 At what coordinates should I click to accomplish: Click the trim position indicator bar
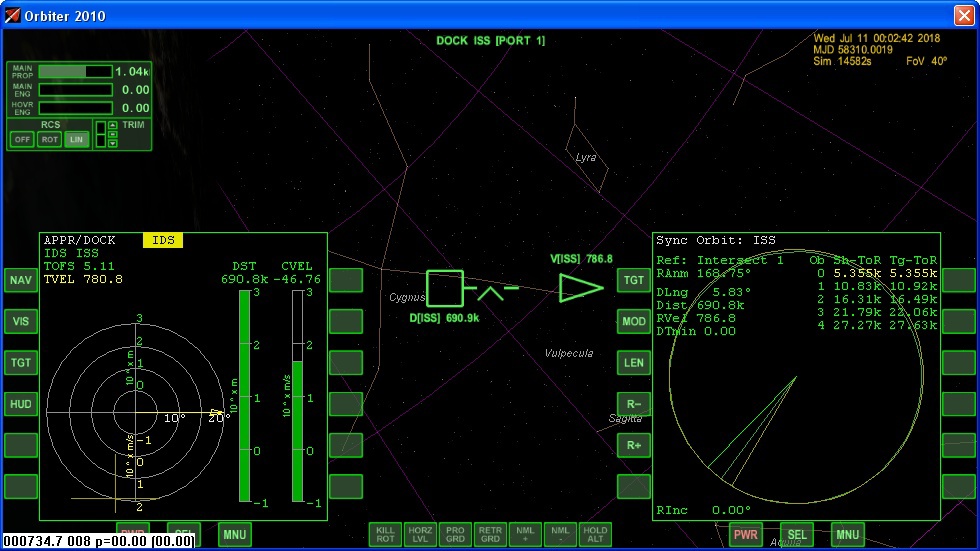click(x=101, y=134)
